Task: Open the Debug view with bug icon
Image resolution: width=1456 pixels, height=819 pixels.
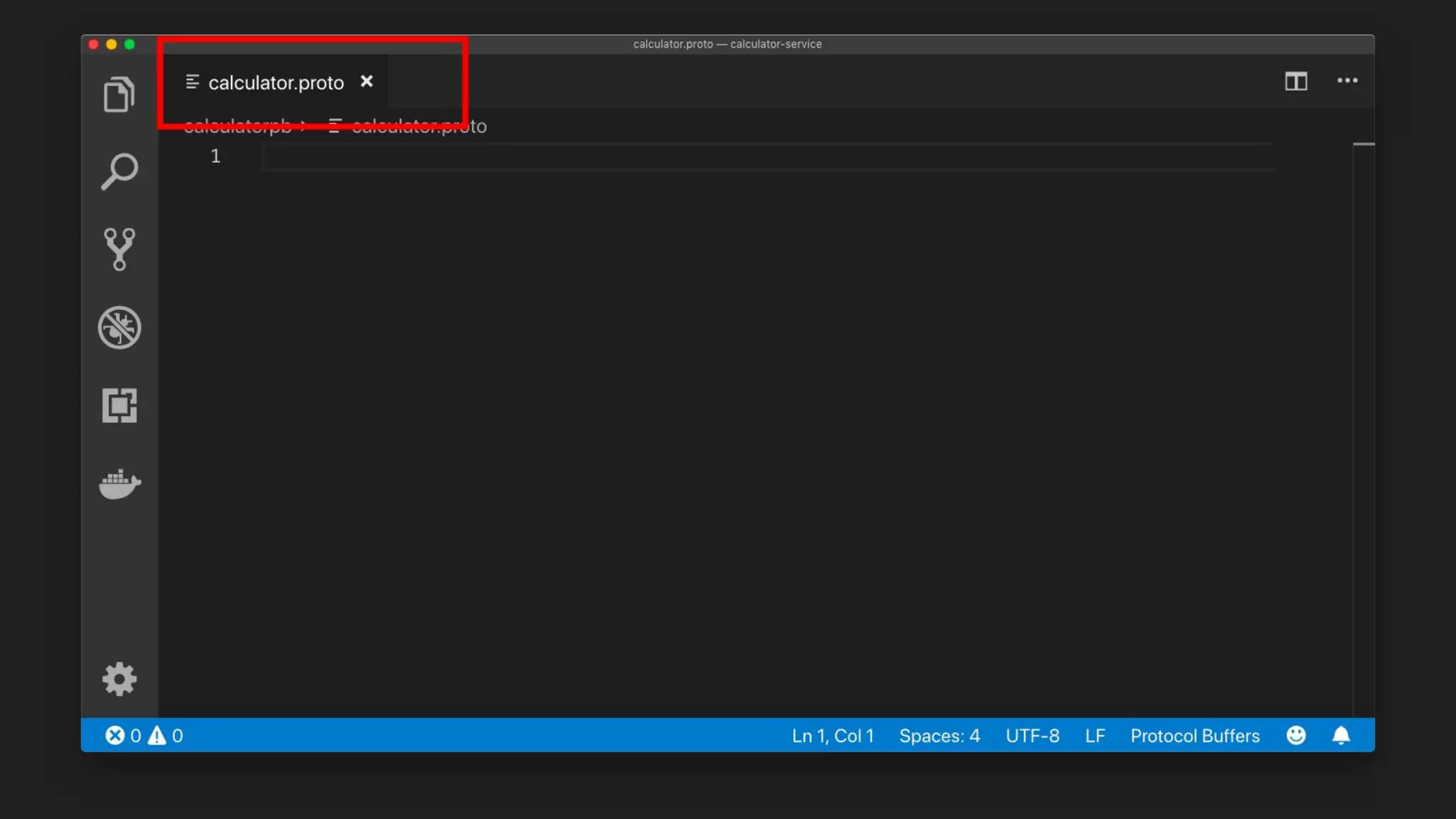Action: [119, 328]
